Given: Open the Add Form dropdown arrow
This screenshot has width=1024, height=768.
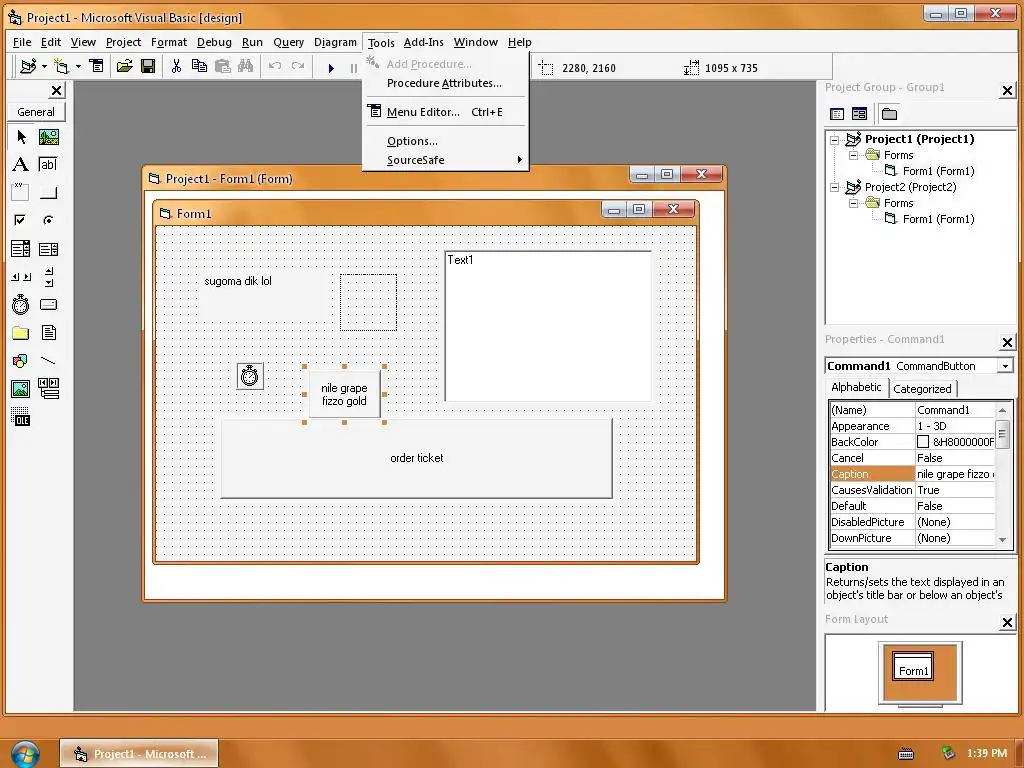Looking at the screenshot, I should click(78, 66).
